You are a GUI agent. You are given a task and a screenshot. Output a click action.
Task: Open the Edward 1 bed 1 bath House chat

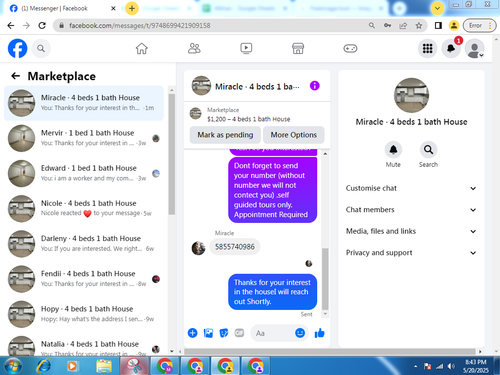[84, 173]
